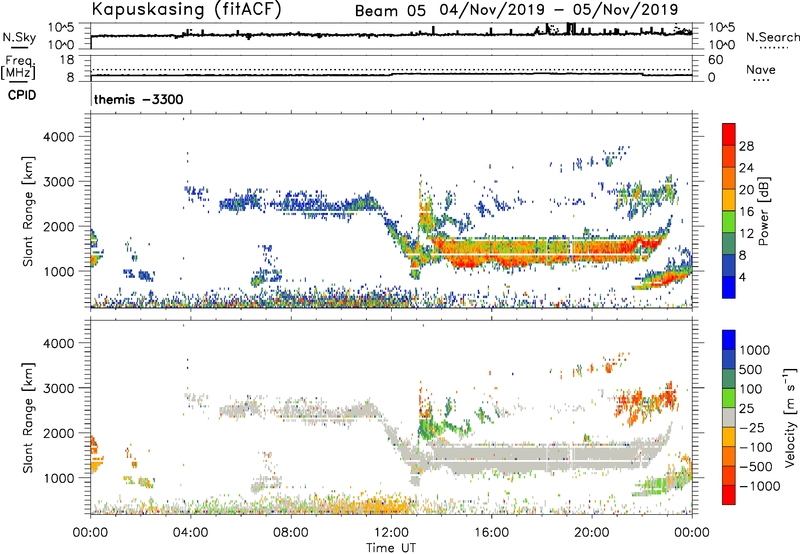Click the '-25' tick on velocity colorbar
The height and width of the screenshot is (554, 800).
pos(752,427)
